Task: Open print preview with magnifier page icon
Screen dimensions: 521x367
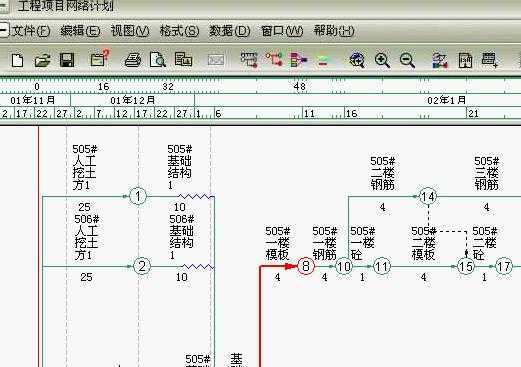Action: (x=157, y=60)
